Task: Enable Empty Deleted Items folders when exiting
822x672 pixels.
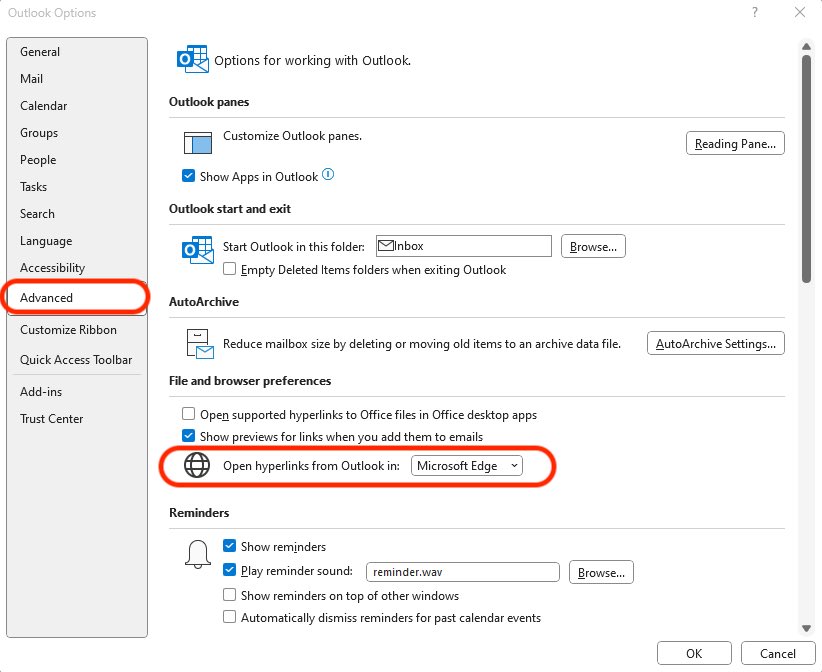Action: pos(229,269)
